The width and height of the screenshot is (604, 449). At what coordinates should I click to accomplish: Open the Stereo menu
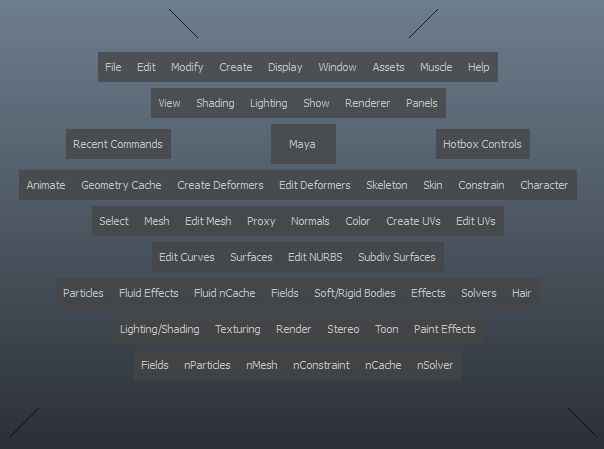[343, 329]
